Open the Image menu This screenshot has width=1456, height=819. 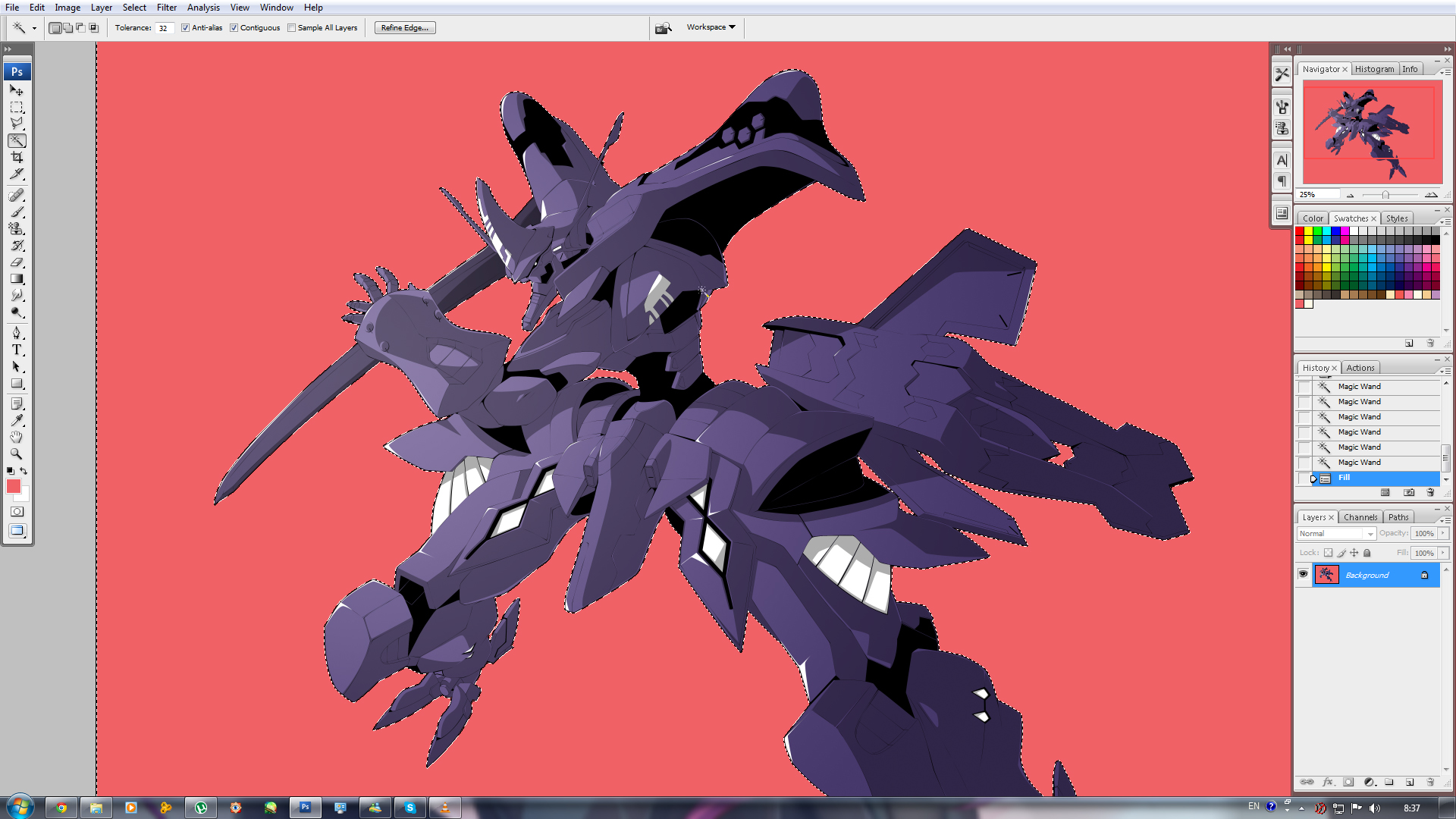pyautogui.click(x=67, y=8)
